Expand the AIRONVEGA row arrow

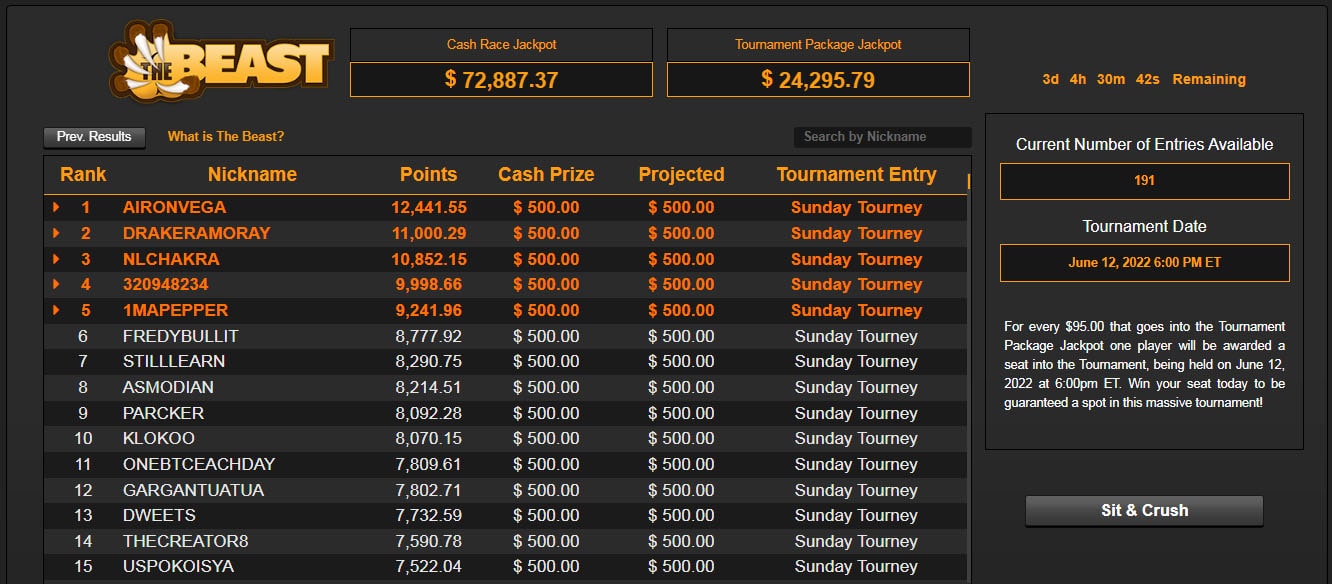(x=56, y=207)
